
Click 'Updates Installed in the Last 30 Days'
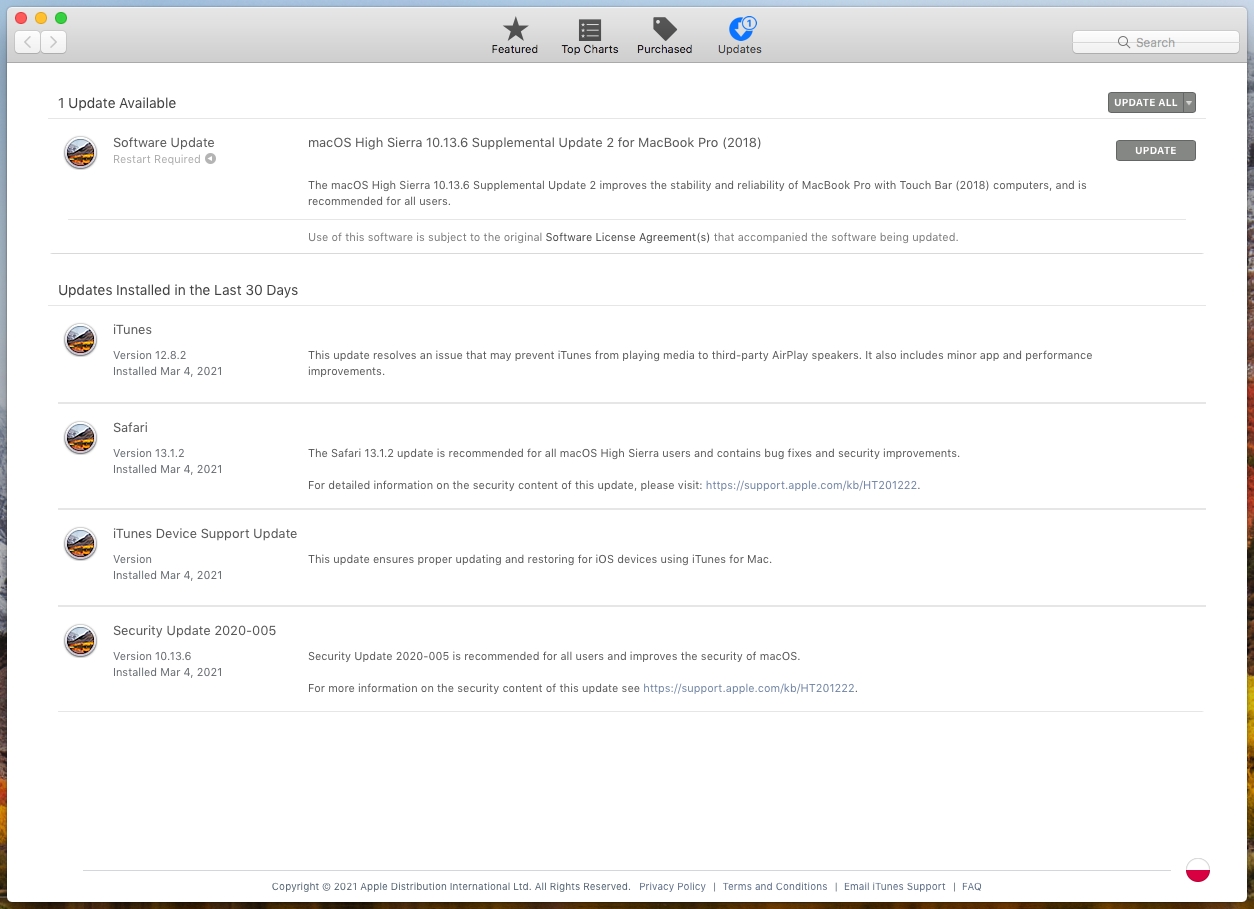(178, 290)
